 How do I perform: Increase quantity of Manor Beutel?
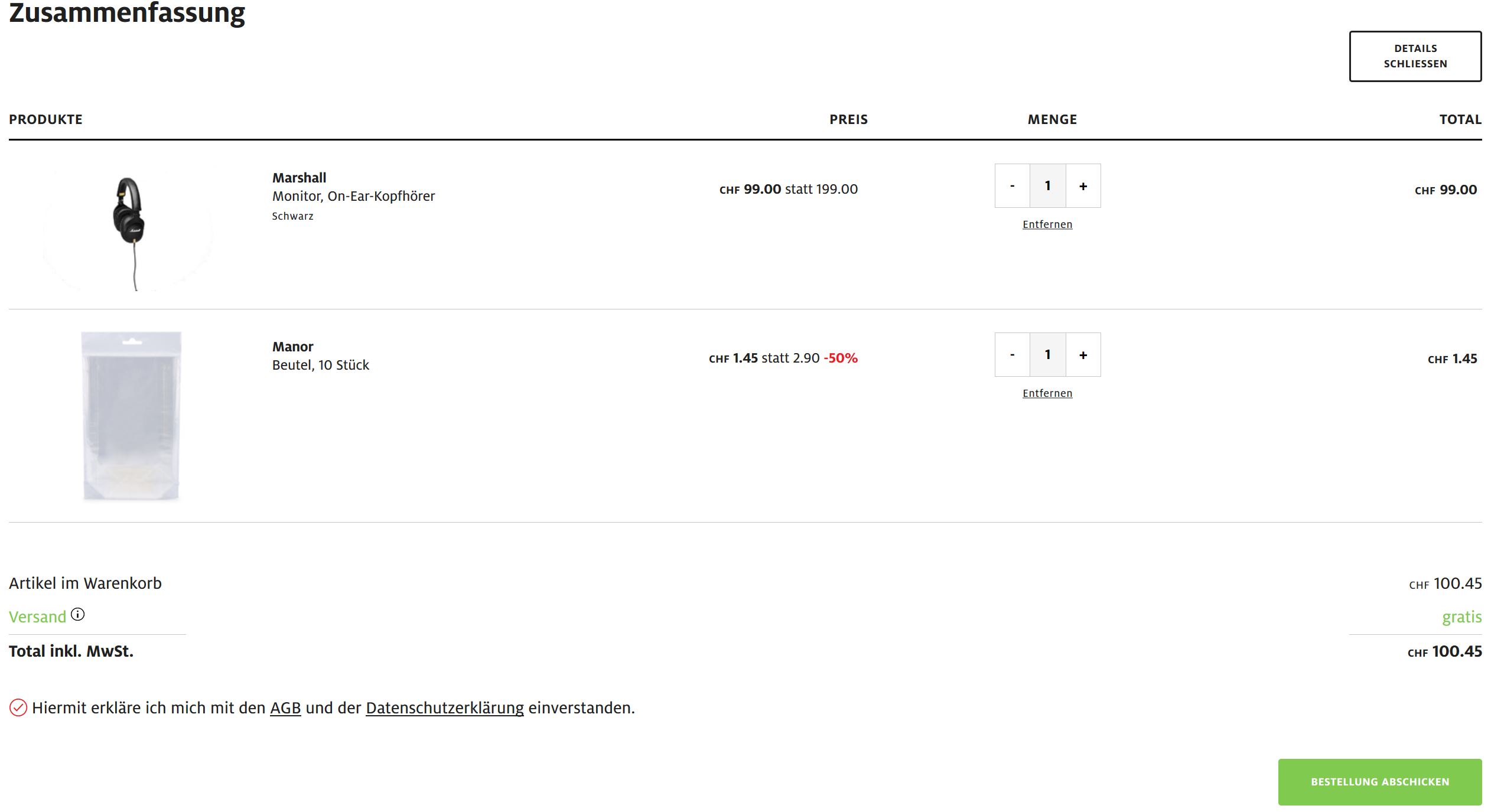1083,355
